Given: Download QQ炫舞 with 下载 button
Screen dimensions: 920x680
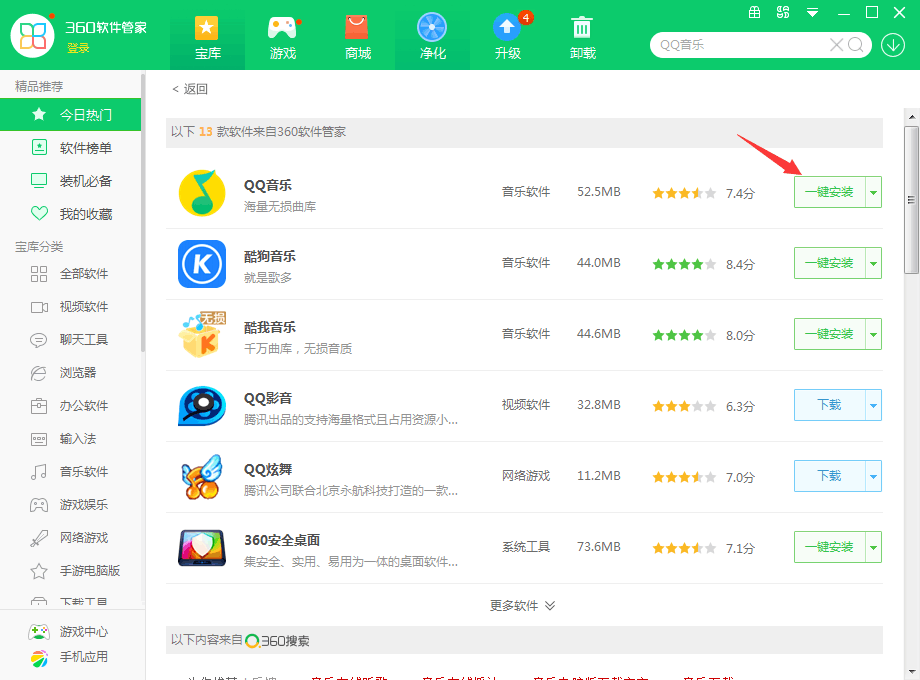Looking at the screenshot, I should click(x=830, y=476).
